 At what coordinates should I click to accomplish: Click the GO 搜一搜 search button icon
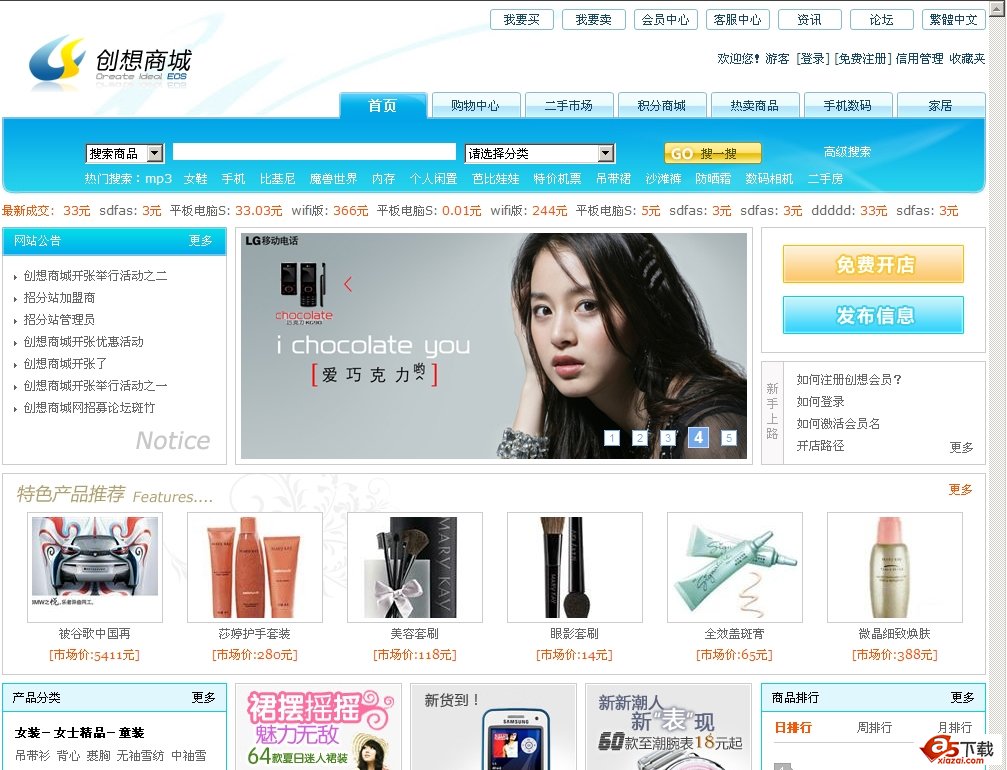click(x=713, y=151)
